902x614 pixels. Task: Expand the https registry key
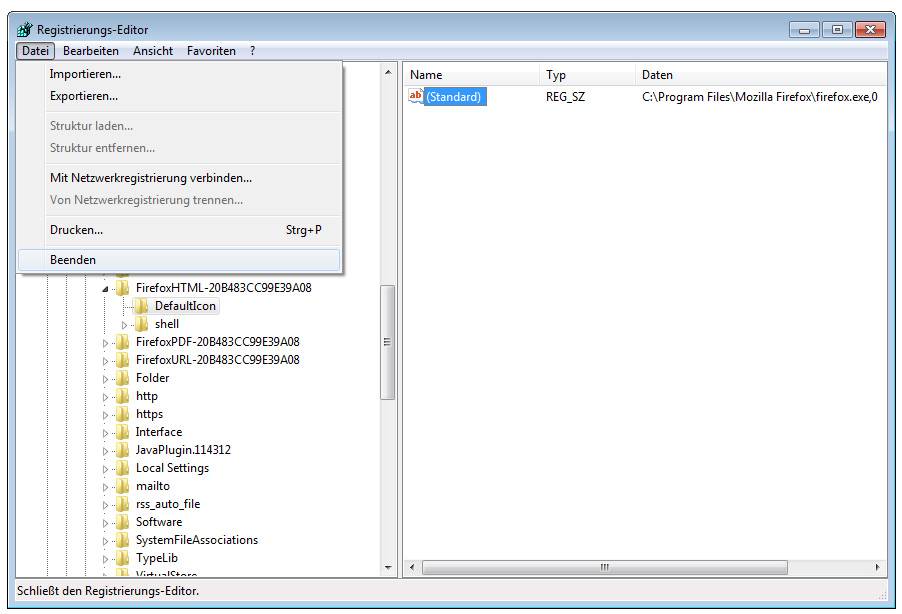click(106, 414)
